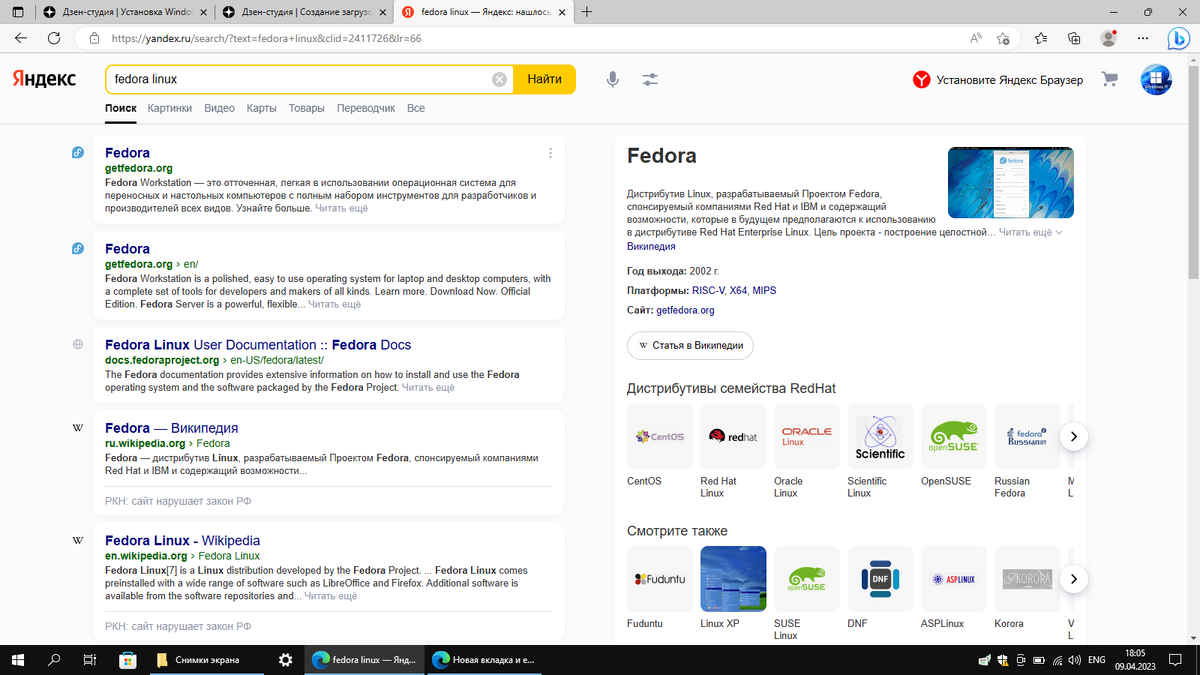This screenshot has height=675, width=1200.
Task: Switch to the Видео search tab
Action: click(219, 108)
